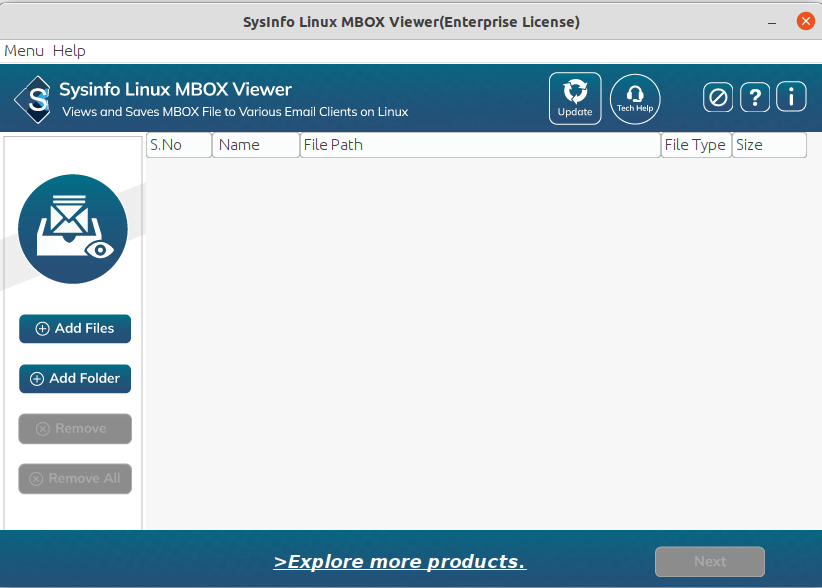The width and height of the screenshot is (822, 588).
Task: Click the Add Files button
Action: click(75, 329)
